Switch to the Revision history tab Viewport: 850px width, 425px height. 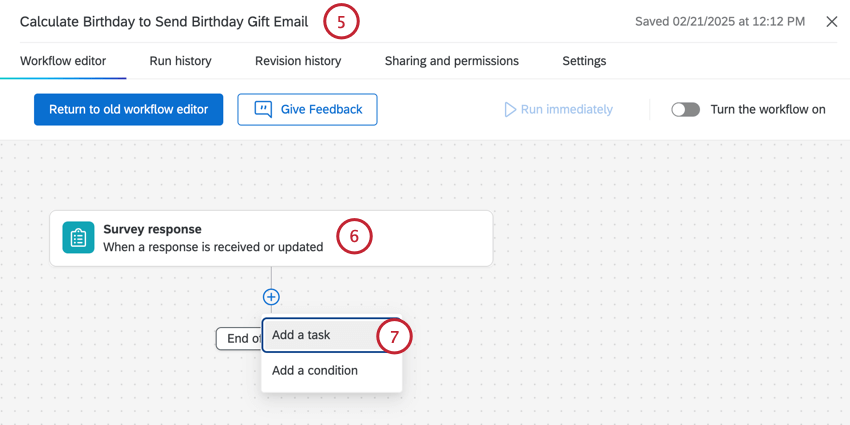[298, 61]
